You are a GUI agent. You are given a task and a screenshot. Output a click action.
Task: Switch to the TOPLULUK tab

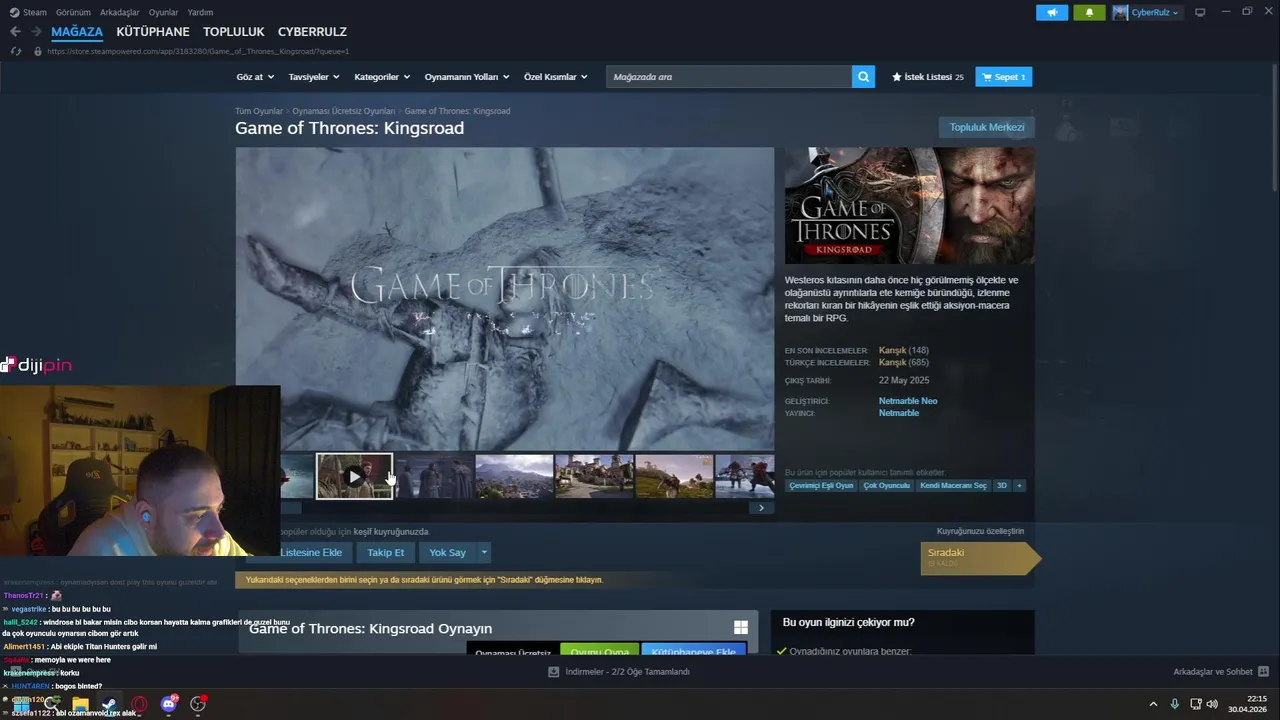point(234,32)
